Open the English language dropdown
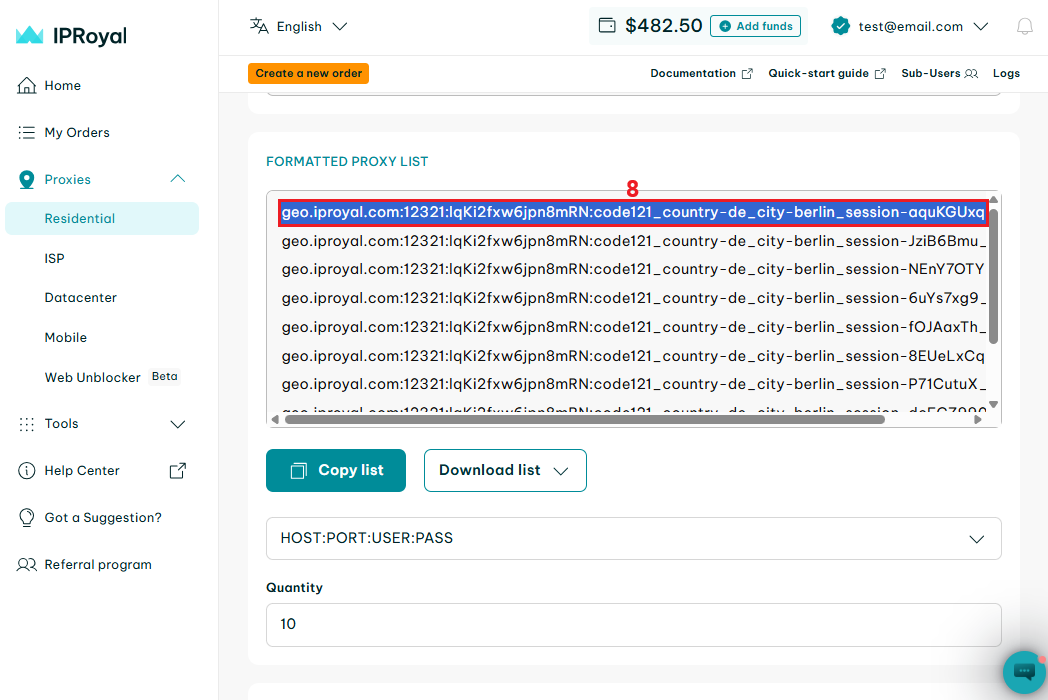Screen dimensions: 1048x700 [x=298, y=26]
